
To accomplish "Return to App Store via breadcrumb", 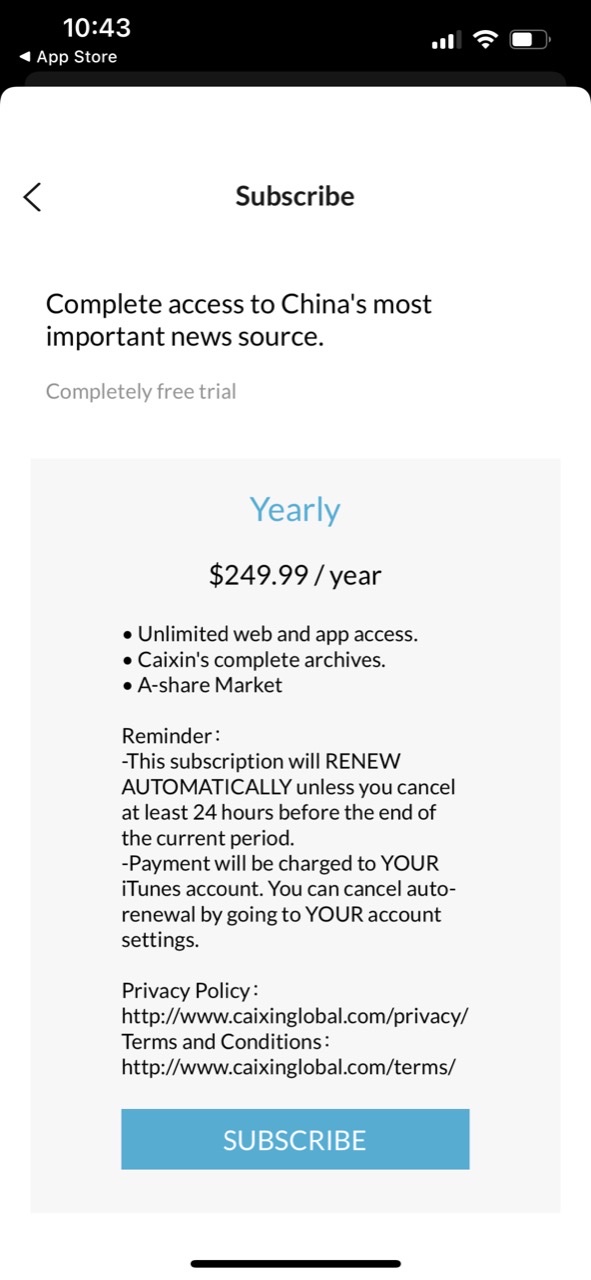I will (x=68, y=57).
